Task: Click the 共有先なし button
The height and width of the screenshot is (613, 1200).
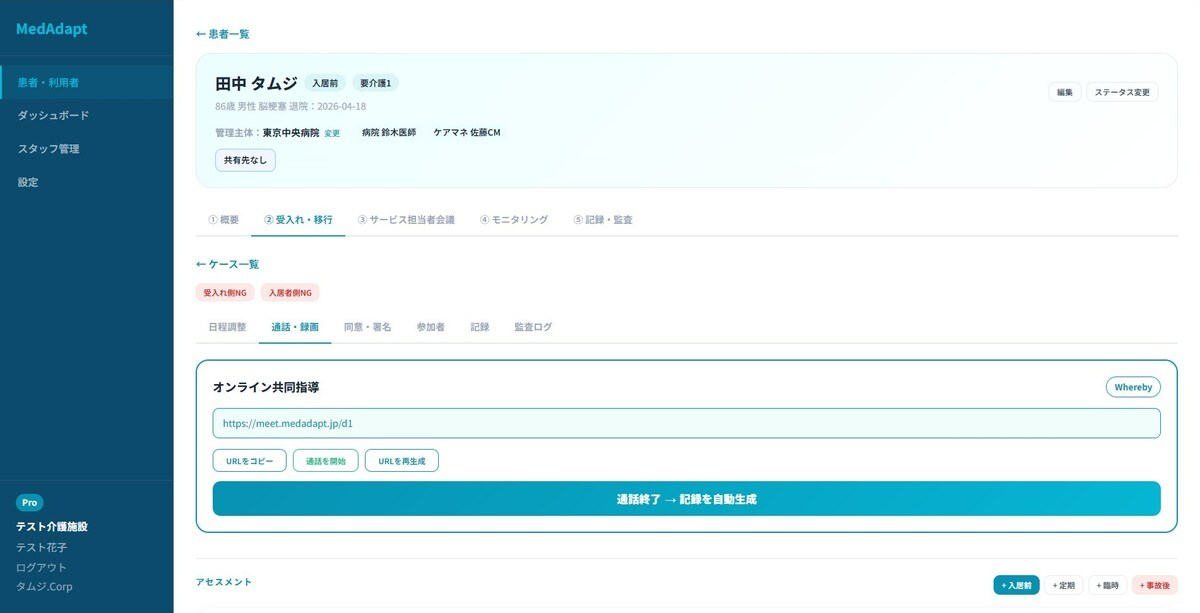Action: point(245,160)
